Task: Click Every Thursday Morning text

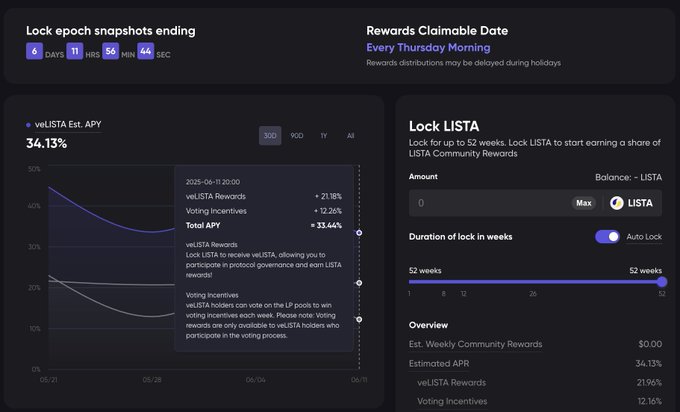Action: pos(428,48)
